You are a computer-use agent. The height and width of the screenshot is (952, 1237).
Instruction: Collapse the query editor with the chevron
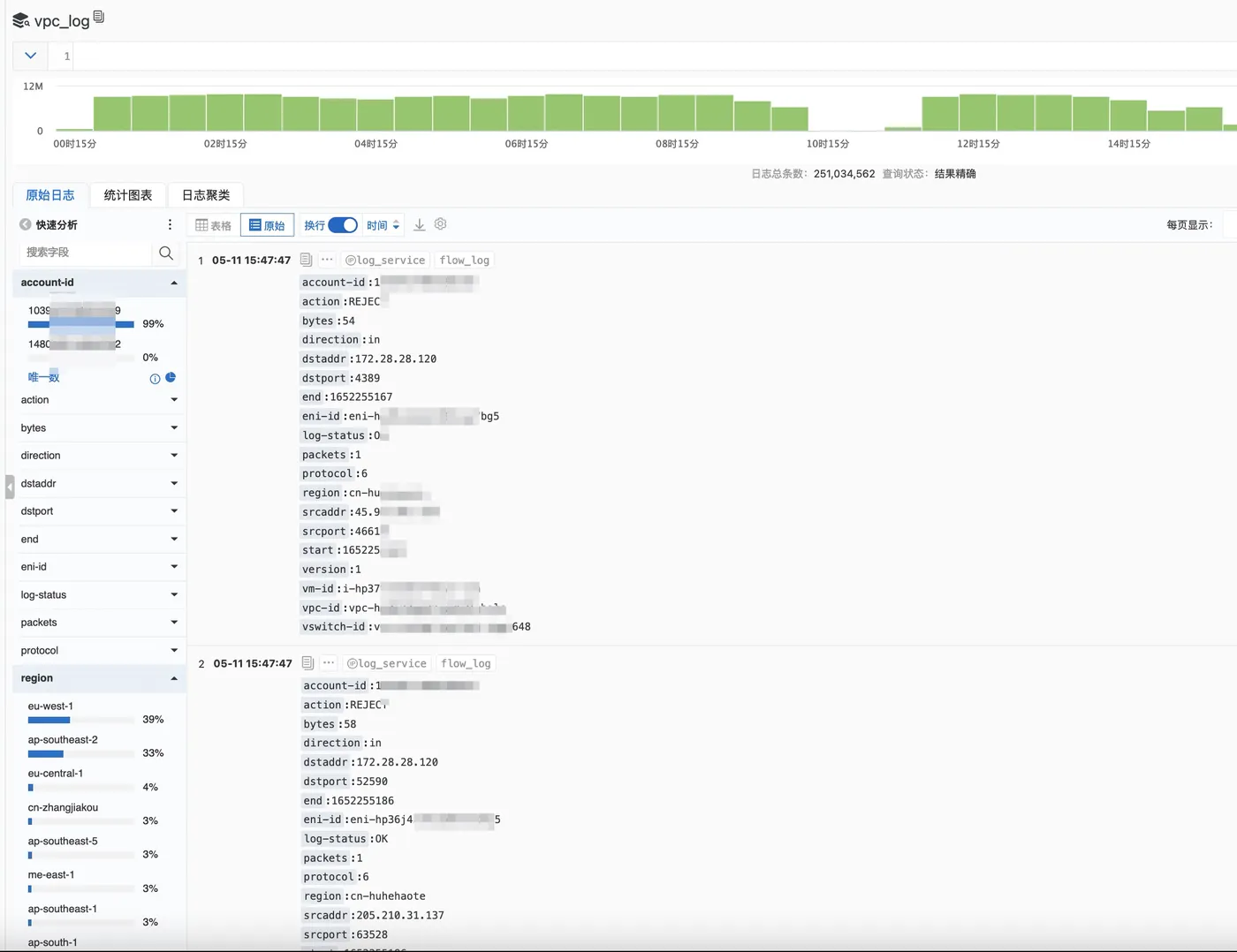point(30,56)
